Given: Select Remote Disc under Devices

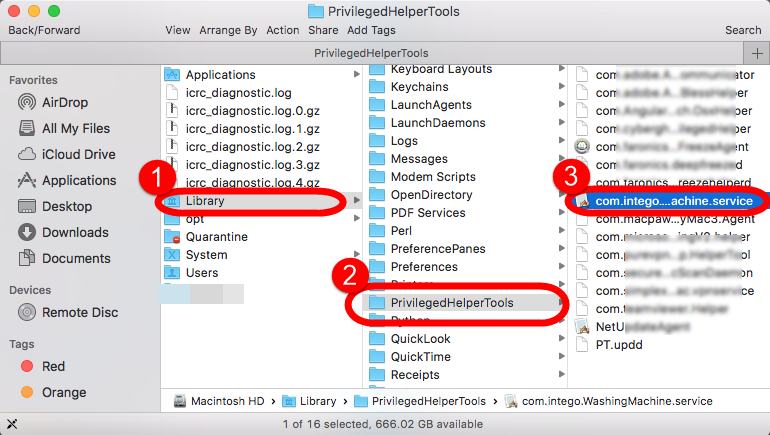Looking at the screenshot, I should click(68, 312).
